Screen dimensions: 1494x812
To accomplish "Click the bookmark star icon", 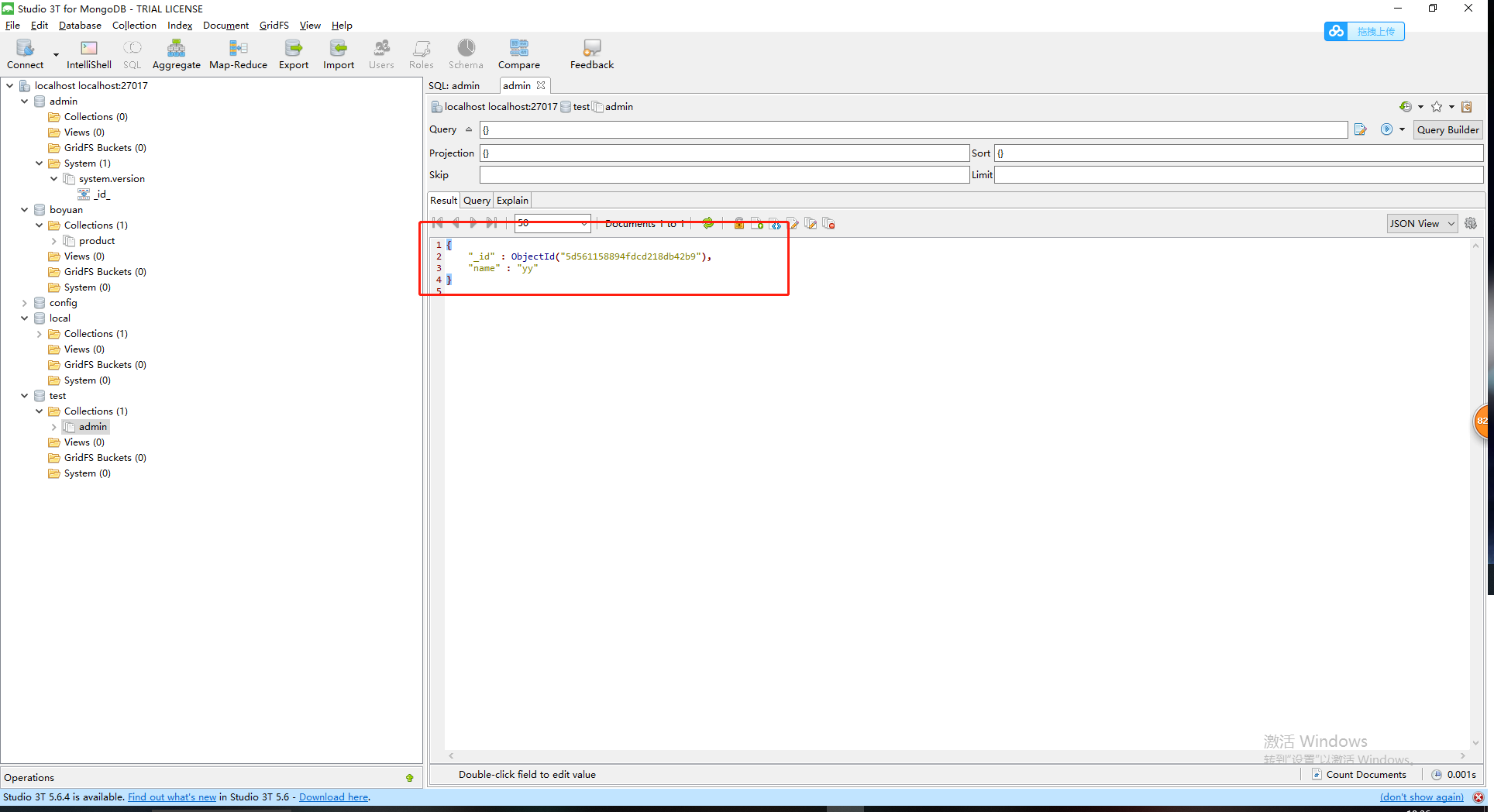I will click(1437, 106).
